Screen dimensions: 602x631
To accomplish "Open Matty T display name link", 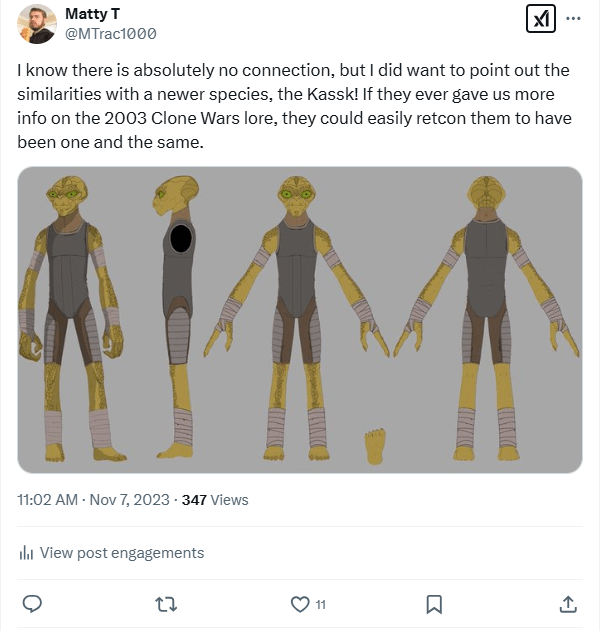I will (93, 14).
